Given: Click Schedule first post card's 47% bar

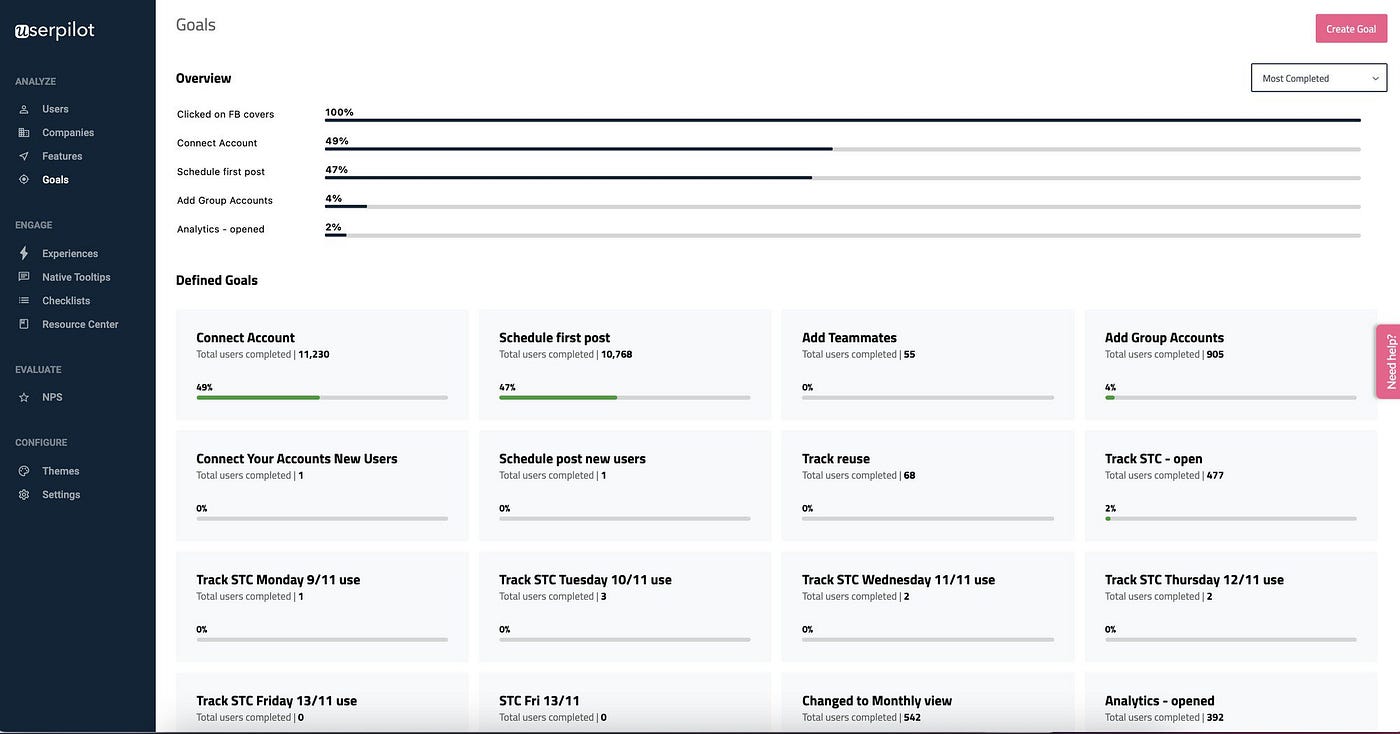Looking at the screenshot, I should tap(625, 397).
